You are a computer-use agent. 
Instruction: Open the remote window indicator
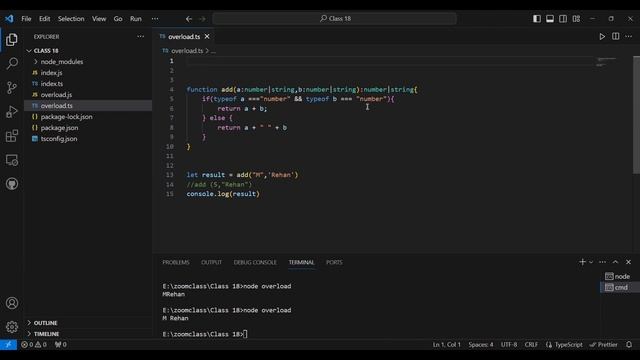coord(8,344)
